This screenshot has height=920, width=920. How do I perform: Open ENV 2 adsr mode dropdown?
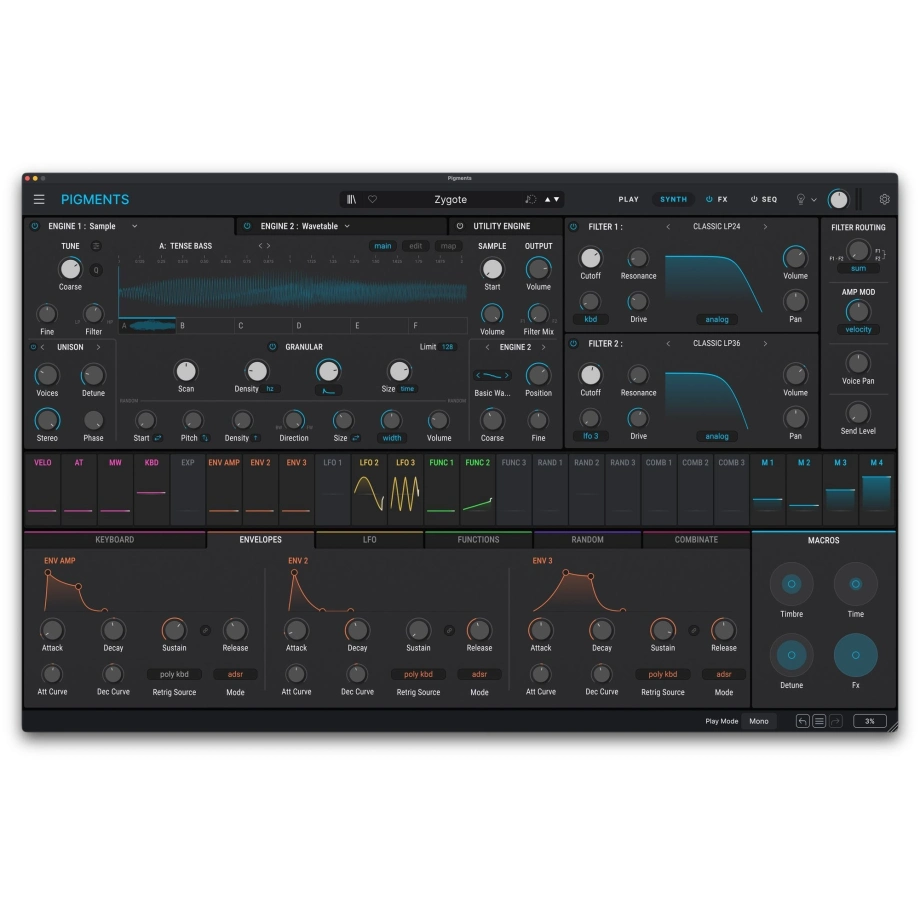(x=479, y=674)
